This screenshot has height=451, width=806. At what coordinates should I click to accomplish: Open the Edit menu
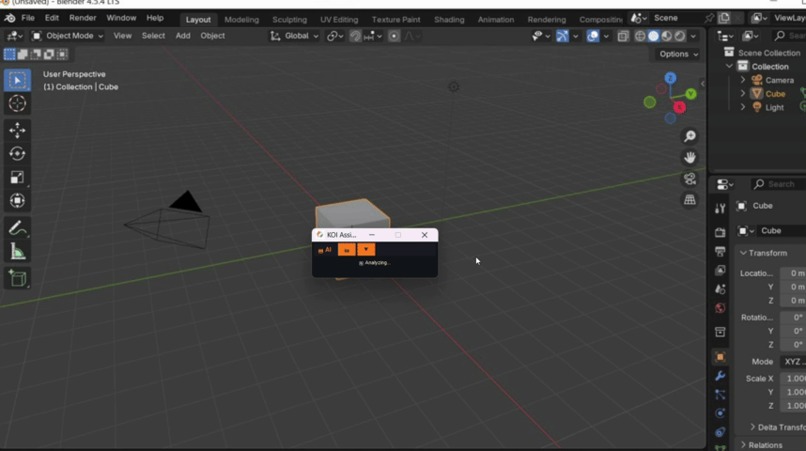point(52,18)
